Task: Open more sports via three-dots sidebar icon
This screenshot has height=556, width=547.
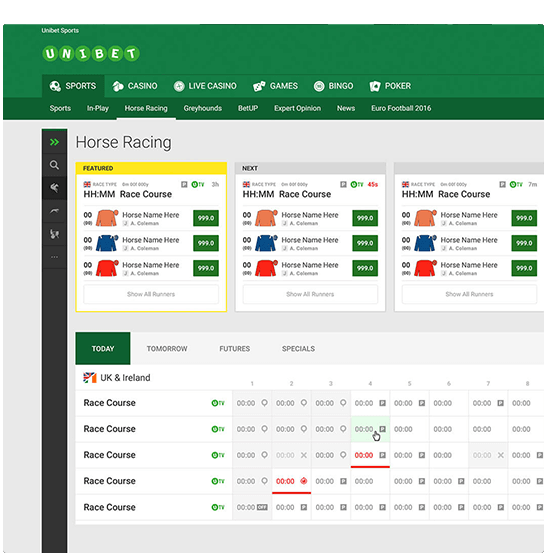Action: coord(54,257)
